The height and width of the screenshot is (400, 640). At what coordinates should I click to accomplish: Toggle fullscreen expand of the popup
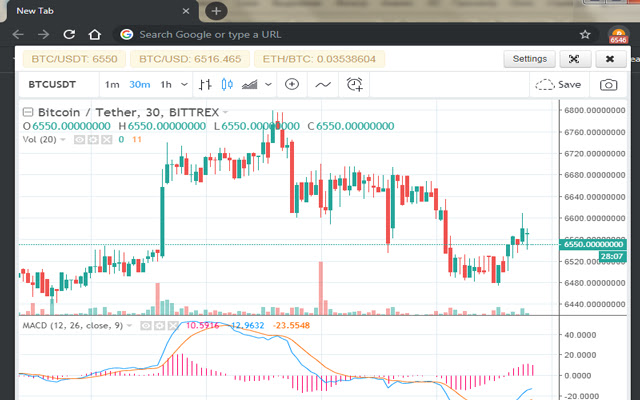(x=574, y=59)
